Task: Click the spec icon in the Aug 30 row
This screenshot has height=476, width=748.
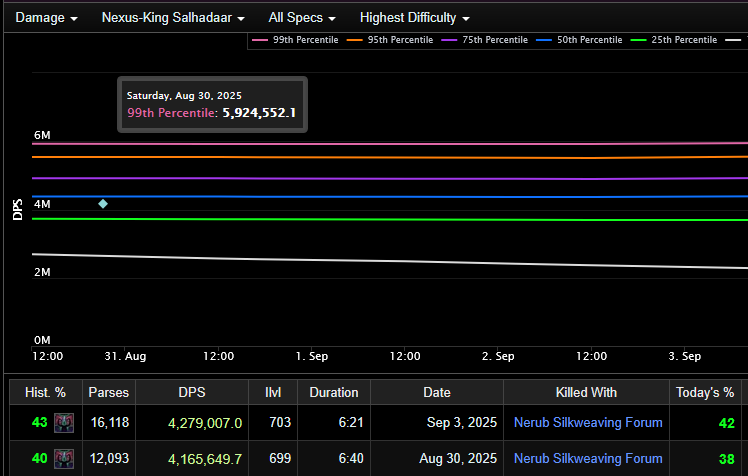Action: point(64,459)
